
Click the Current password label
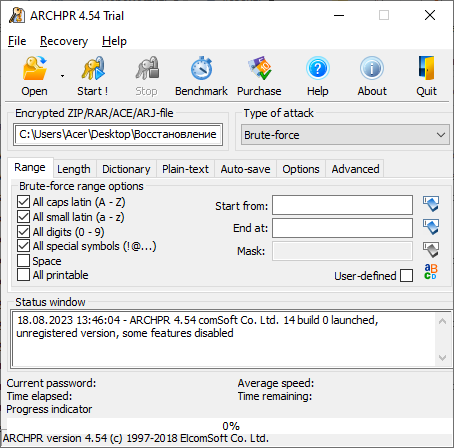(51, 383)
